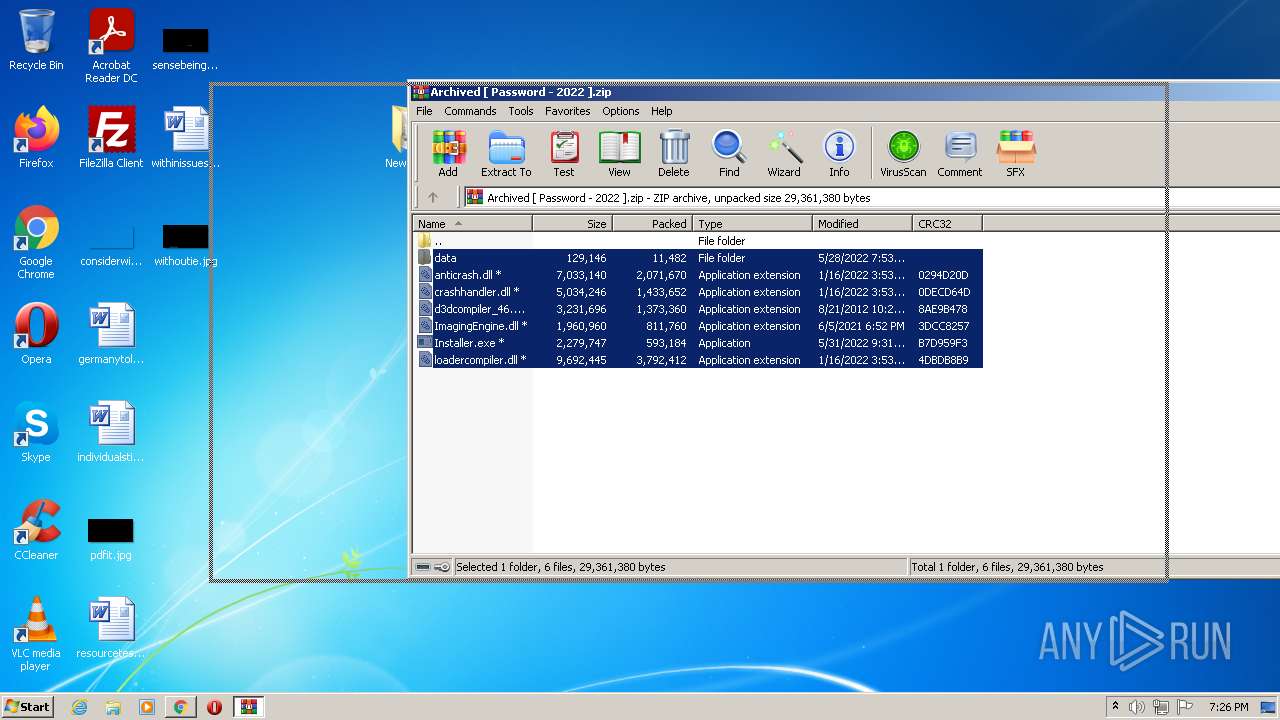
Task: Open the File menu
Action: click(x=424, y=111)
